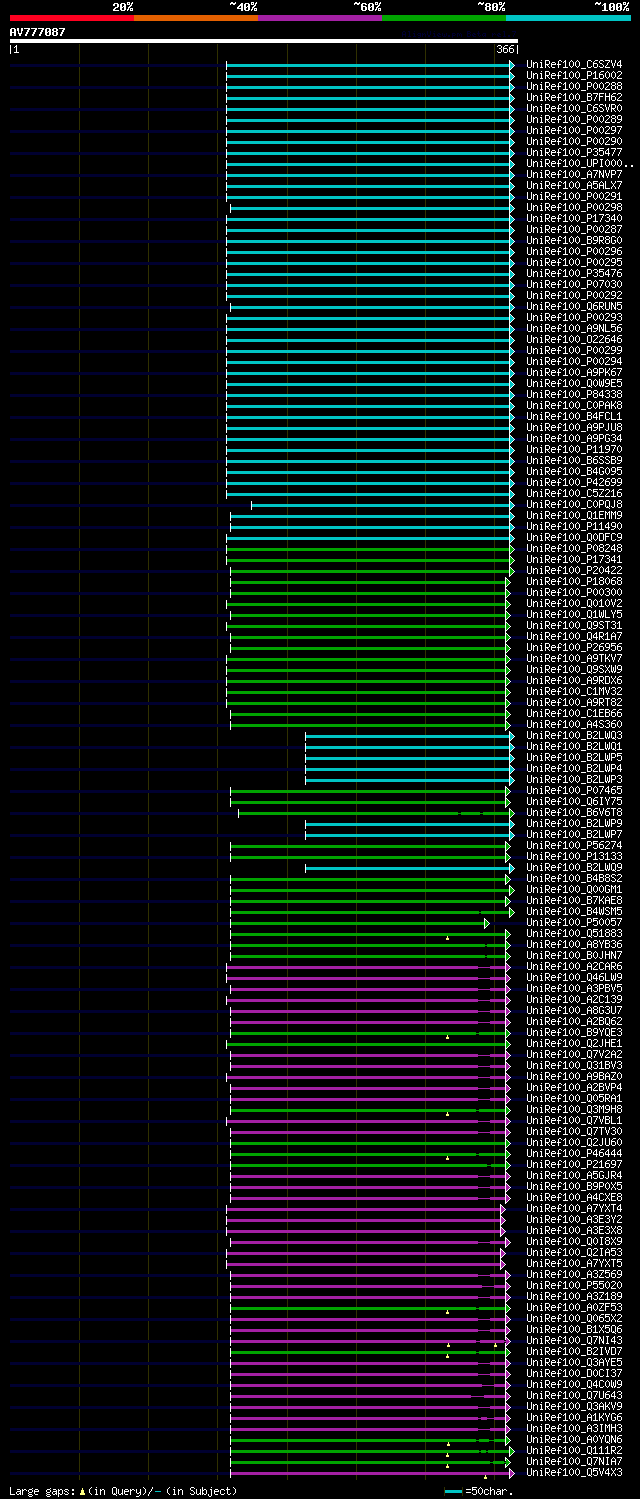
Task: Select hit label UniRef100_Q31BV3
Action: 574,1065
